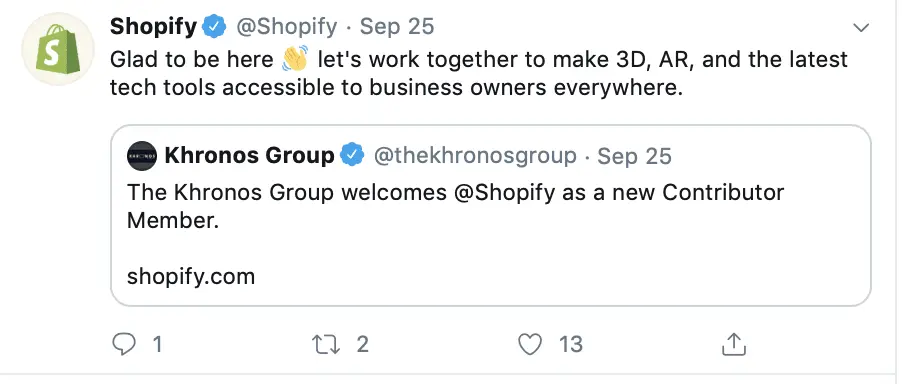902x384 pixels.
Task: Open the share tweet icon
Action: tap(733, 344)
